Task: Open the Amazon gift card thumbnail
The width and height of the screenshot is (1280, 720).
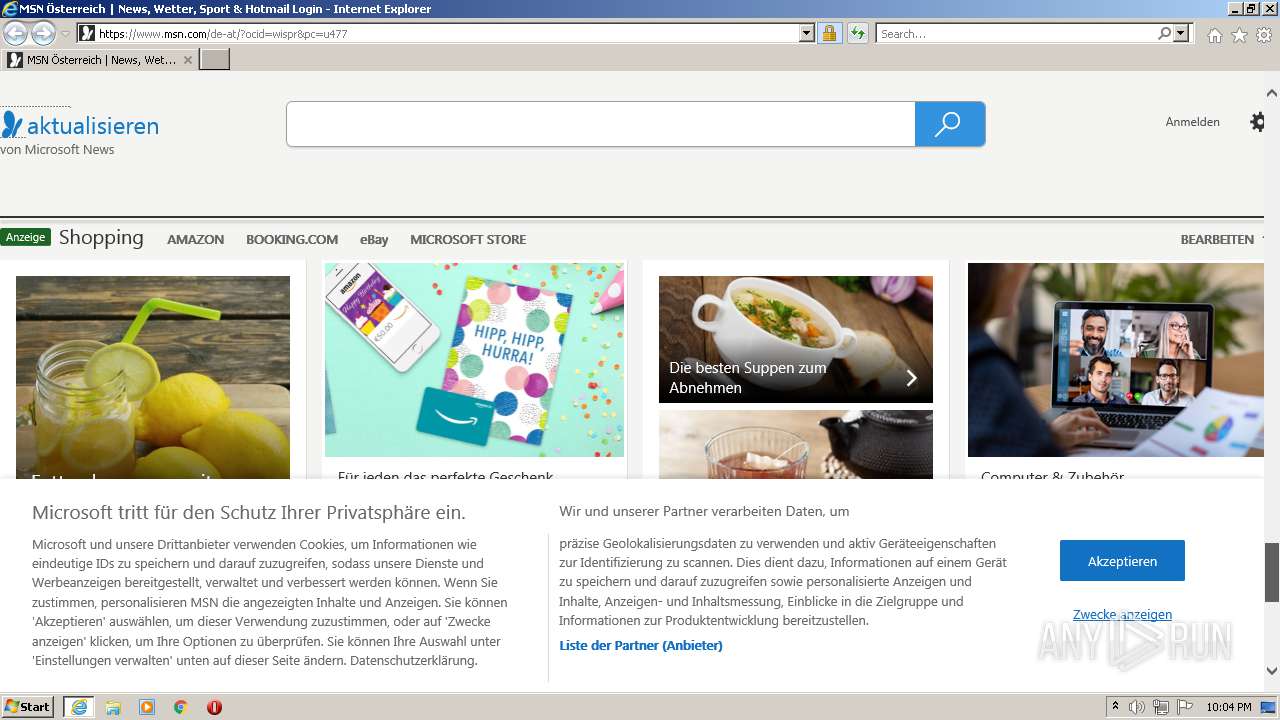Action: click(x=474, y=360)
